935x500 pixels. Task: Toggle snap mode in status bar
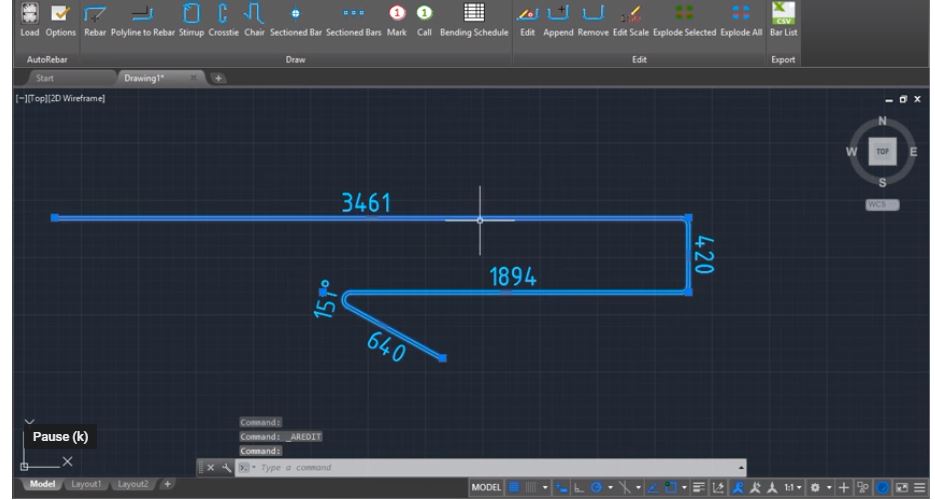pyautogui.click(x=530, y=487)
